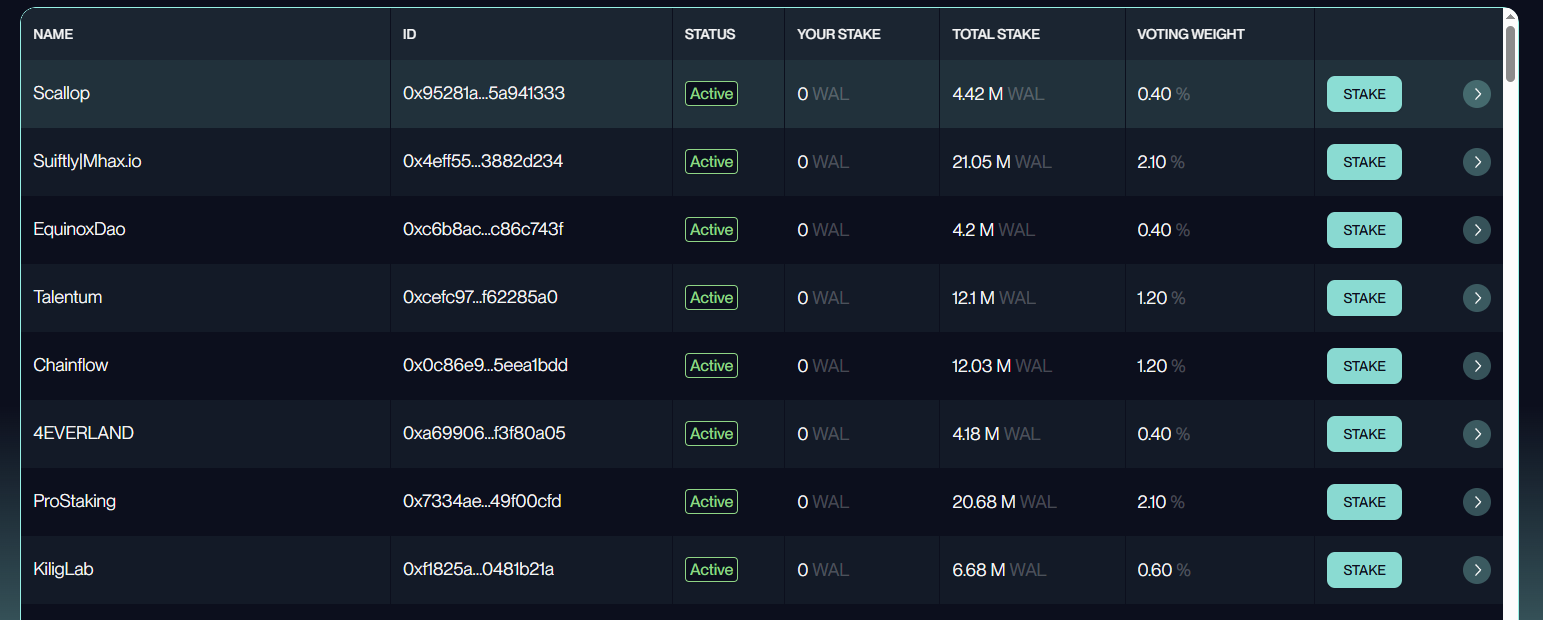This screenshot has width=1543, height=620.
Task: Click the 4.2 M WAL total stake
Action: click(994, 230)
